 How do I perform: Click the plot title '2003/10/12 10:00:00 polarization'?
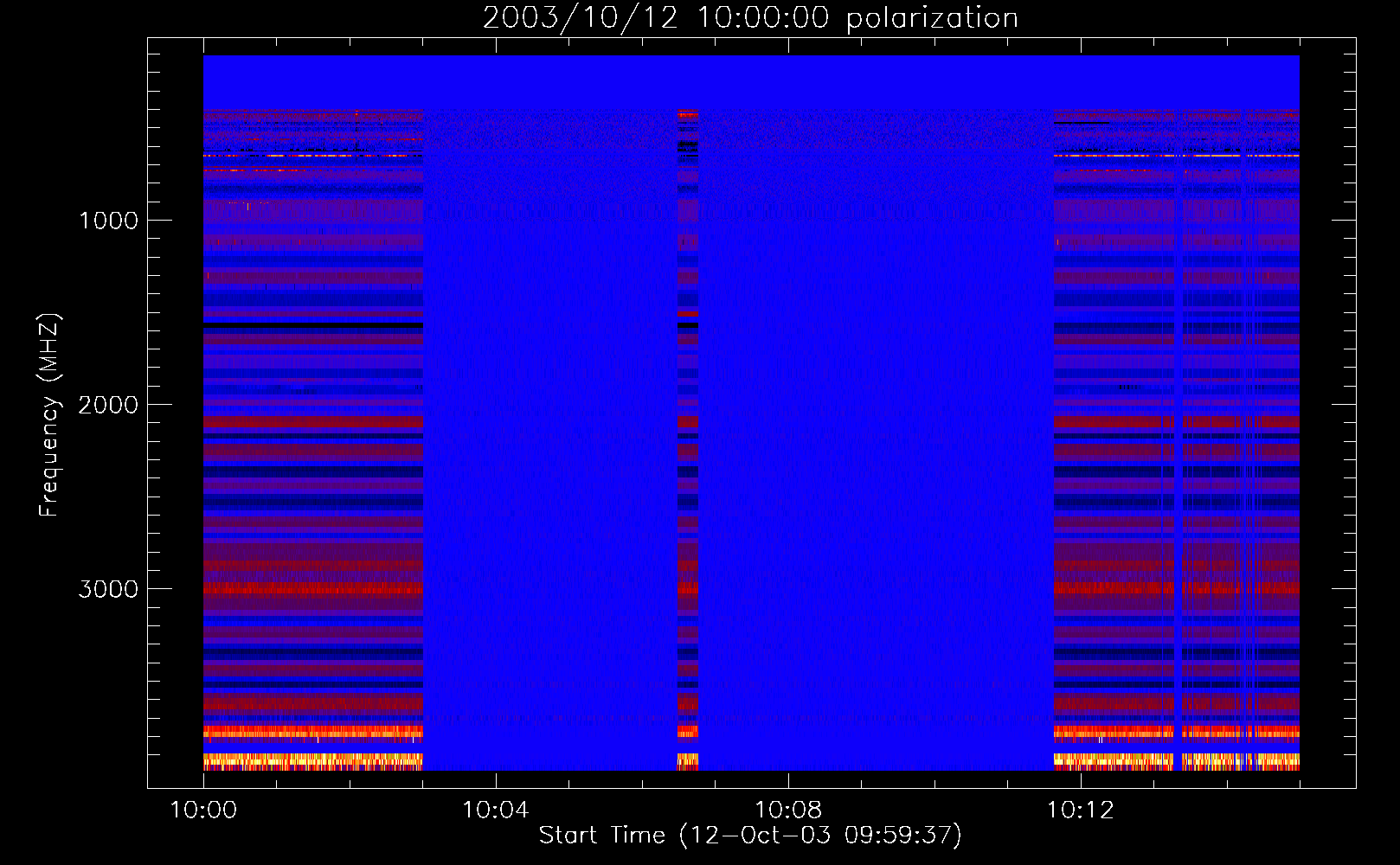750,18
